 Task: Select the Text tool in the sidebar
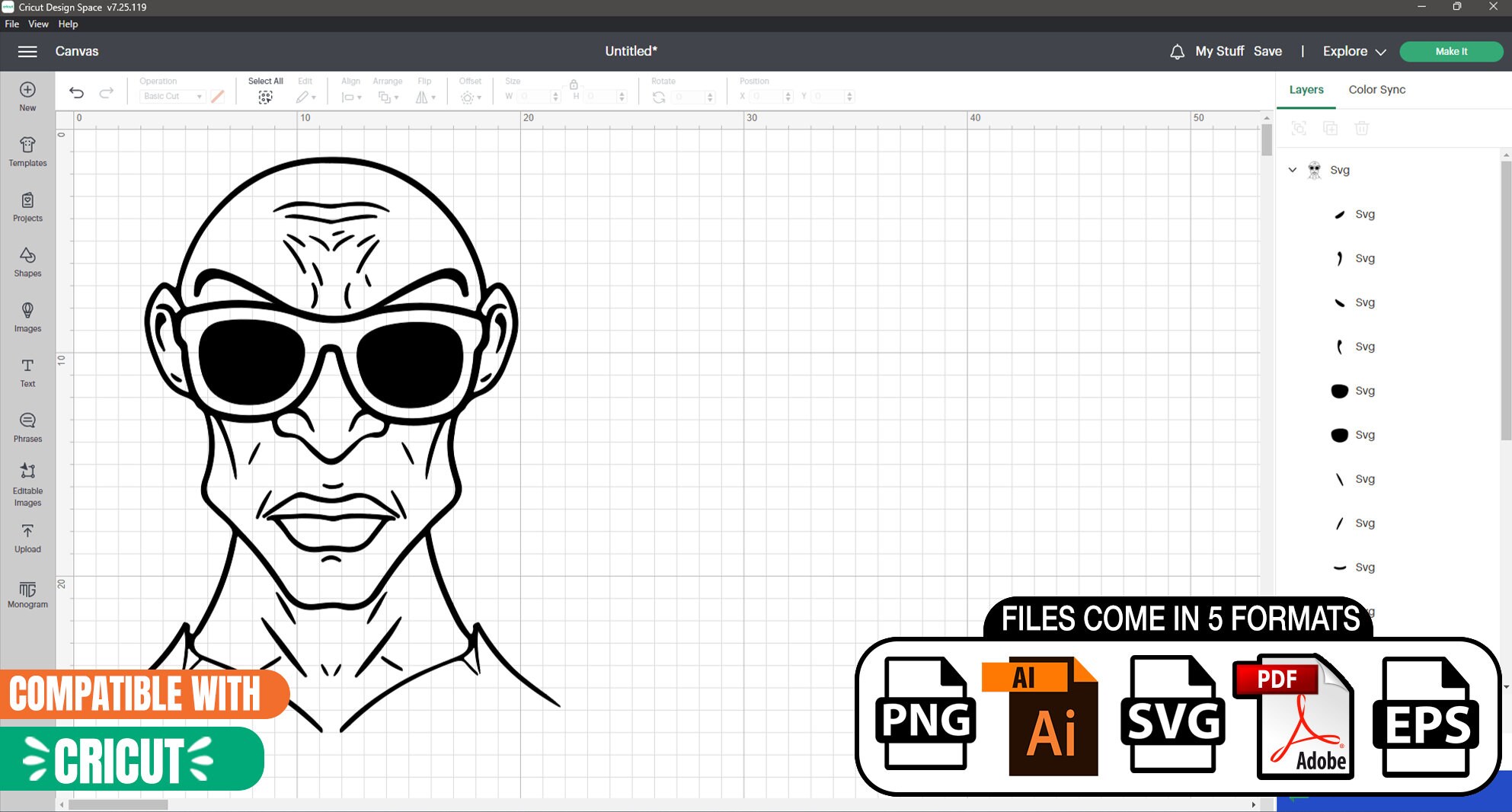[27, 372]
